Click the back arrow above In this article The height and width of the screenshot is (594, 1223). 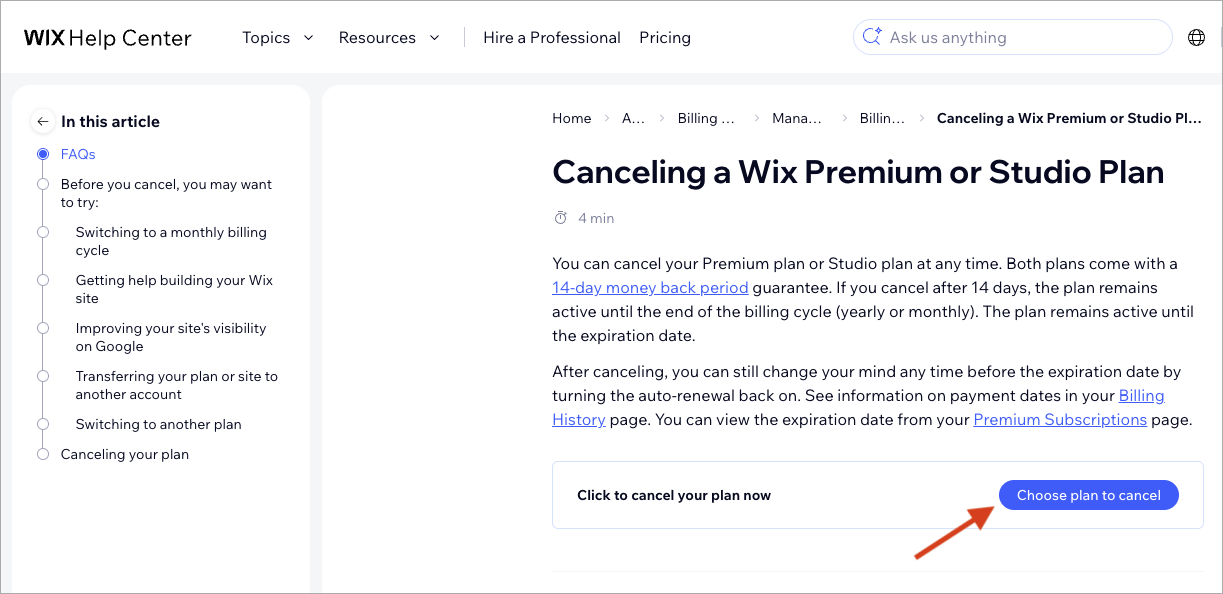pyautogui.click(x=42, y=120)
